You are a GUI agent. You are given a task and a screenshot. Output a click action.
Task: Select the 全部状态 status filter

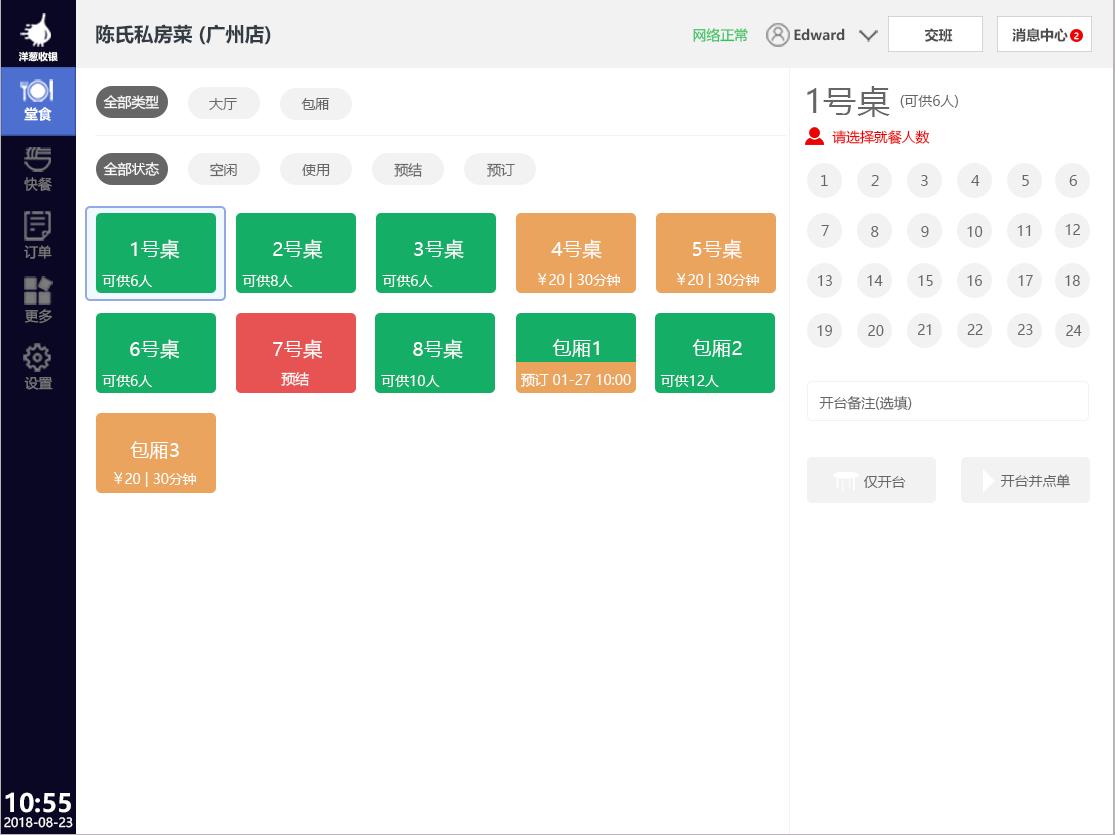[x=132, y=169]
